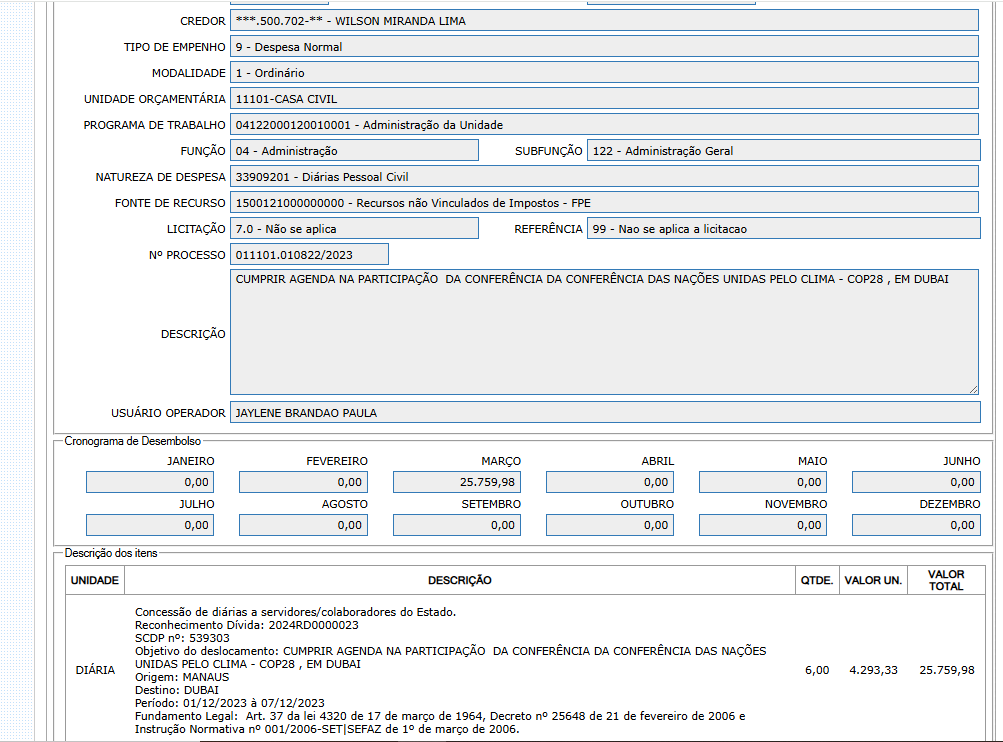
Task: Click the DIÁRIA unit cell in items table
Action: click(95, 670)
